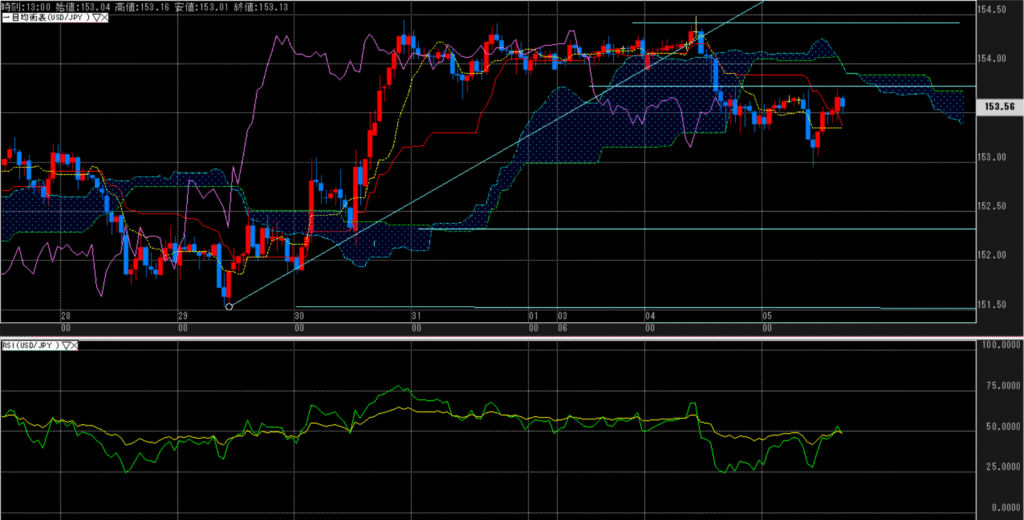Close the RSI indicator panel with X
Viewport: 1024px width, 520px height.
(76, 345)
